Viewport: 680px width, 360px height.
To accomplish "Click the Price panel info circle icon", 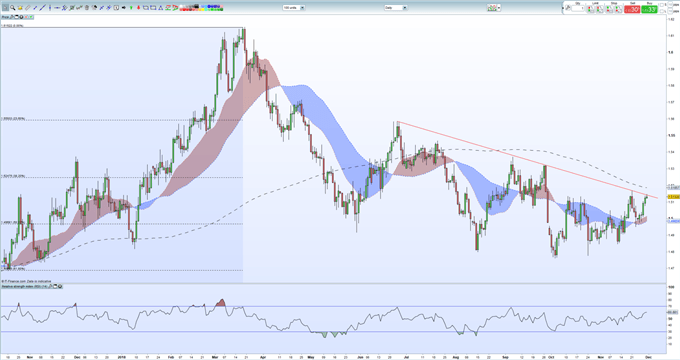I will [x=21, y=17].
